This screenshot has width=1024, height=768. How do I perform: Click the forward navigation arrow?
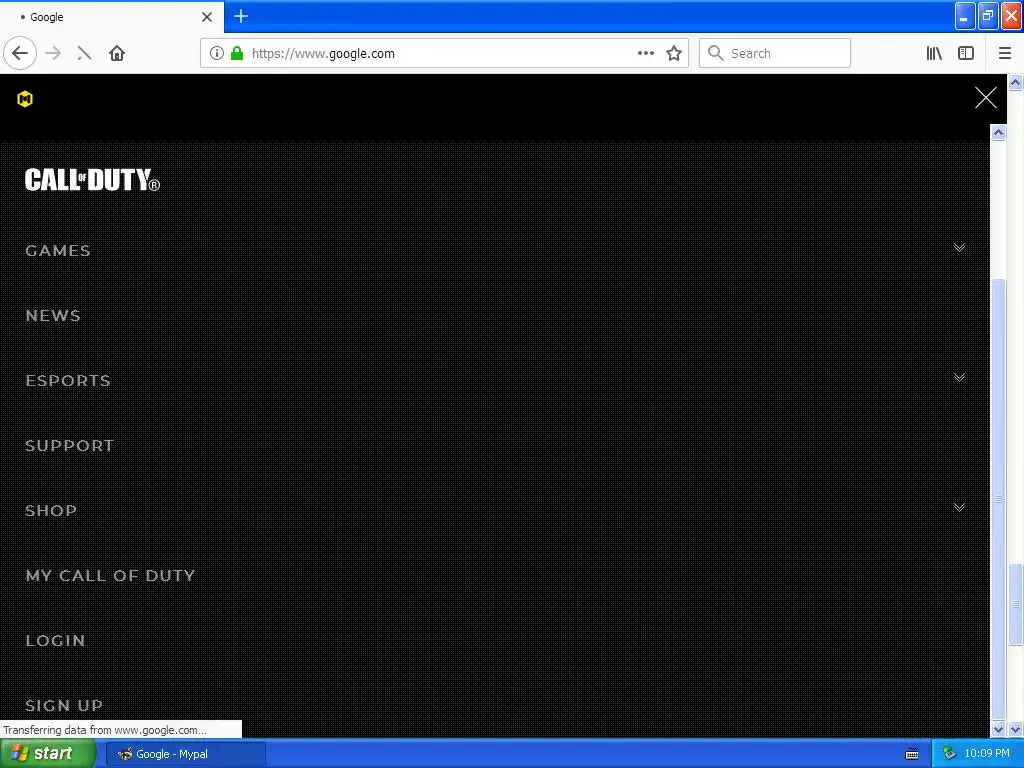pyautogui.click(x=54, y=54)
